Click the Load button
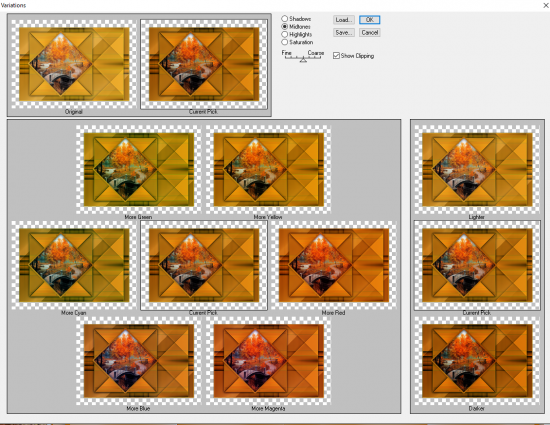This screenshot has height=425, width=550. click(x=344, y=20)
